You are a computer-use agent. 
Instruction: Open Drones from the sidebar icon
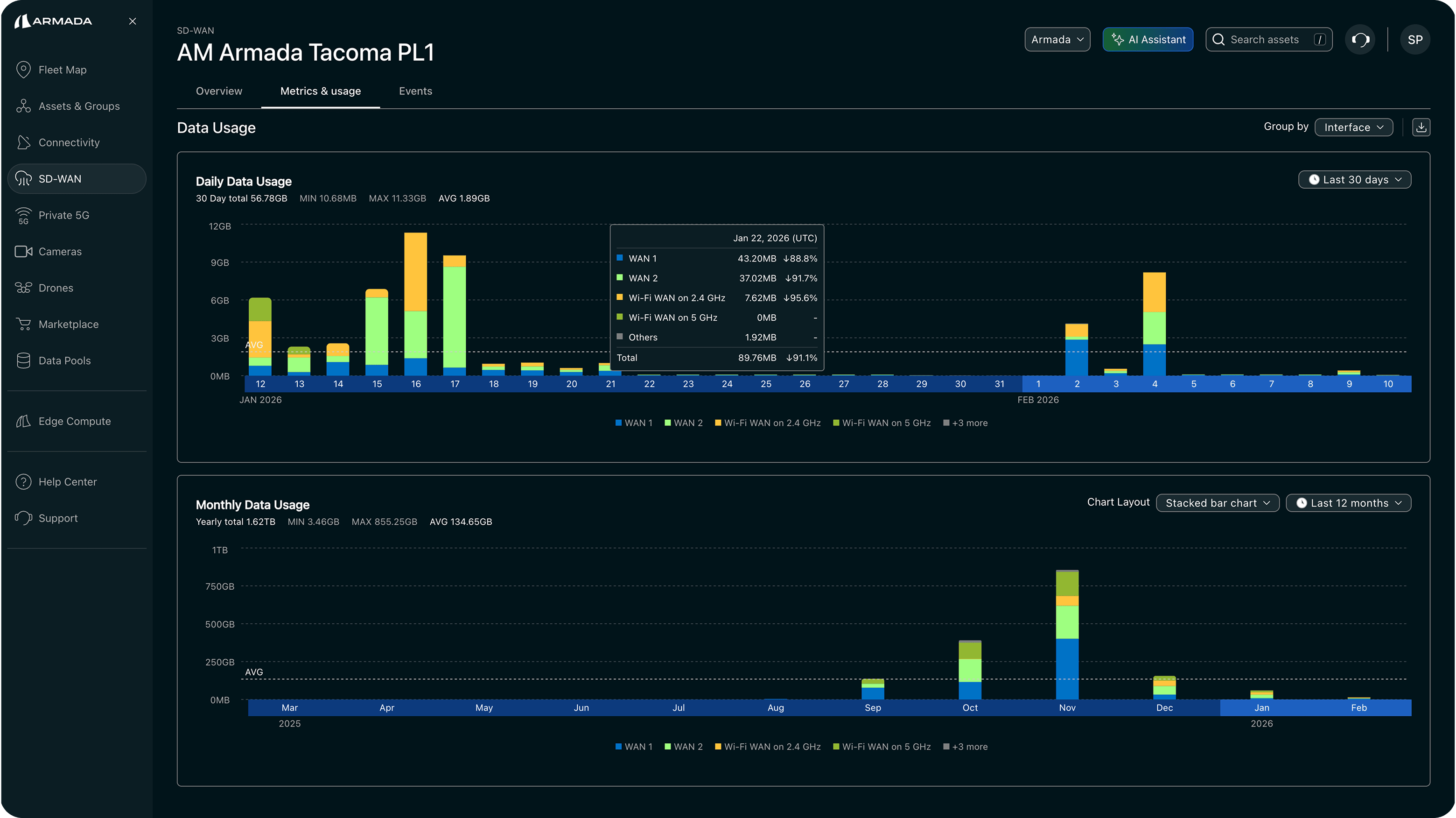[x=23, y=288]
